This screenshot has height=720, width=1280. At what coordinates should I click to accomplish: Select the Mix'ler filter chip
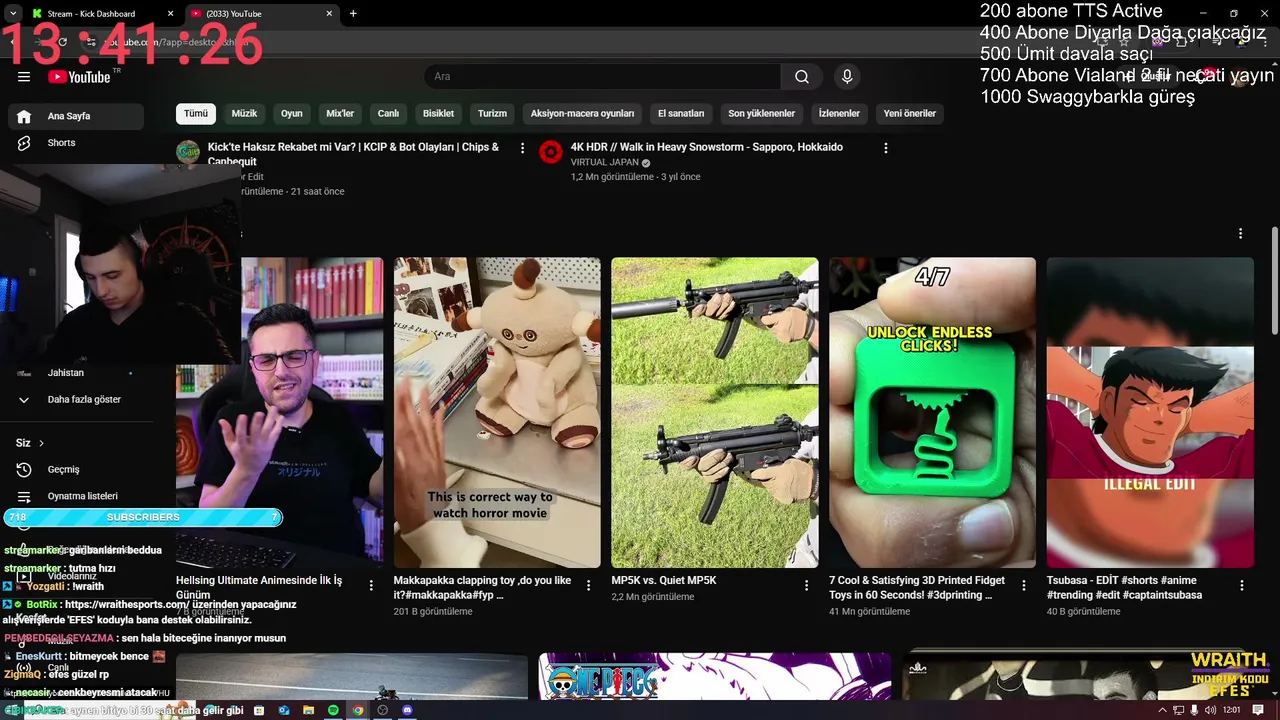pyautogui.click(x=340, y=113)
